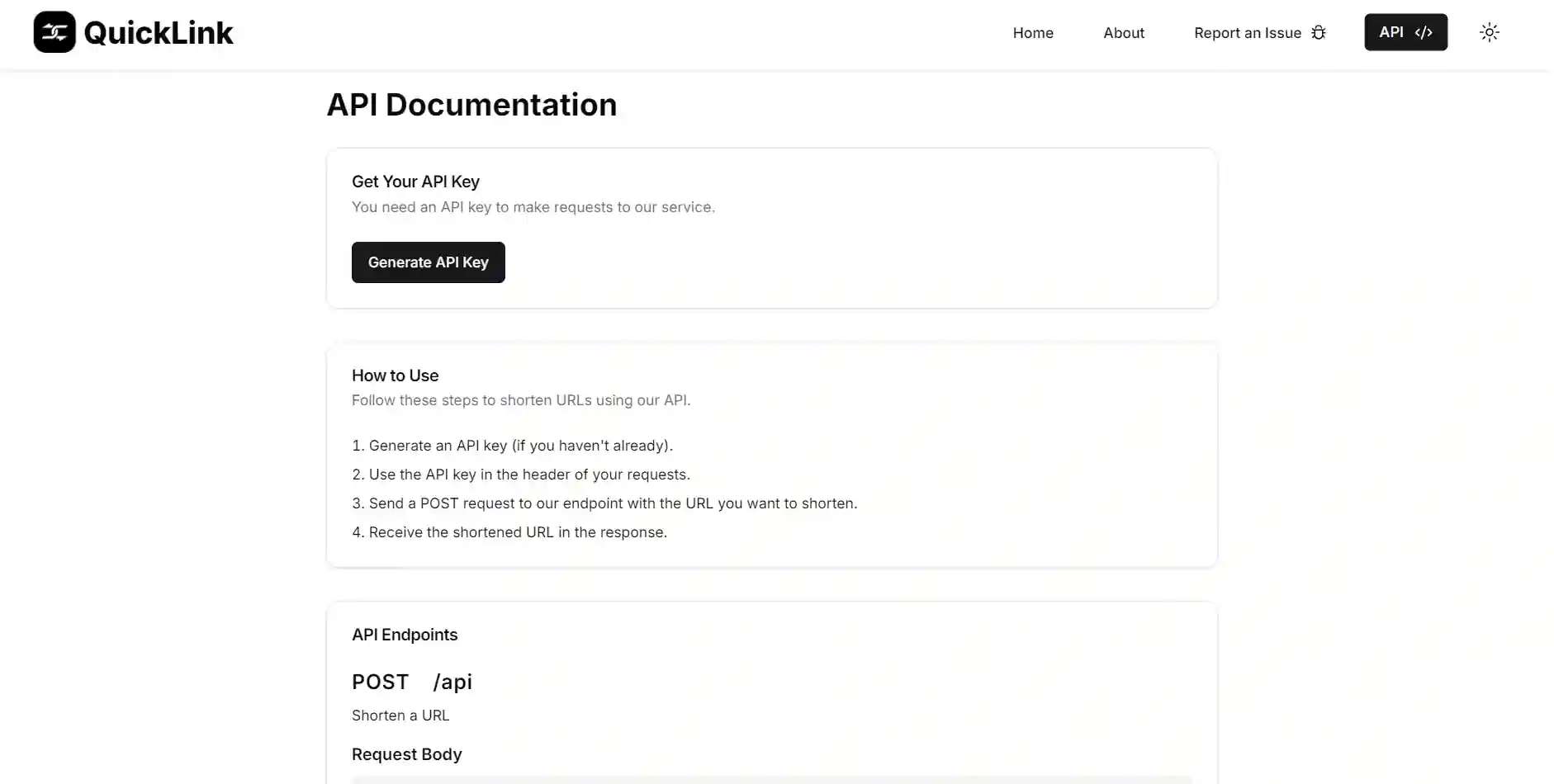Click the Generate API Key button
The width and height of the screenshot is (1554, 784).
tap(428, 262)
